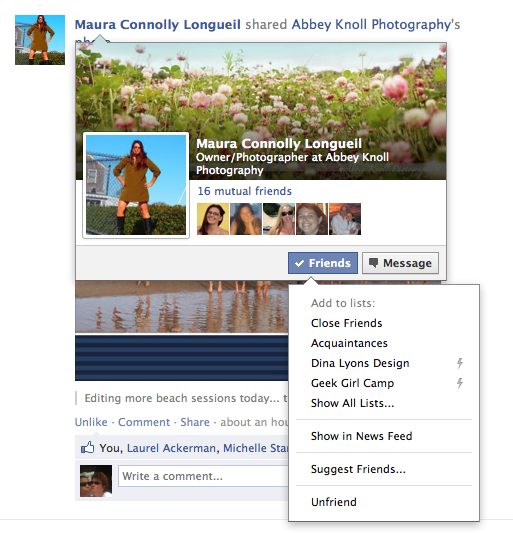Image resolution: width=513 pixels, height=533 pixels.
Task: Click the lightning bolt beside Geek Girl Camp
Action: pos(460,383)
